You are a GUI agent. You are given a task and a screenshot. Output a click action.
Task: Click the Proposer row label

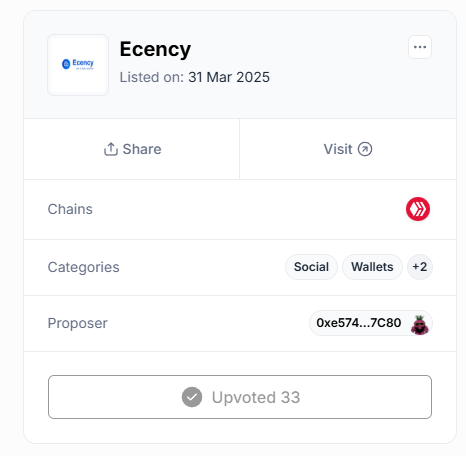click(x=78, y=323)
